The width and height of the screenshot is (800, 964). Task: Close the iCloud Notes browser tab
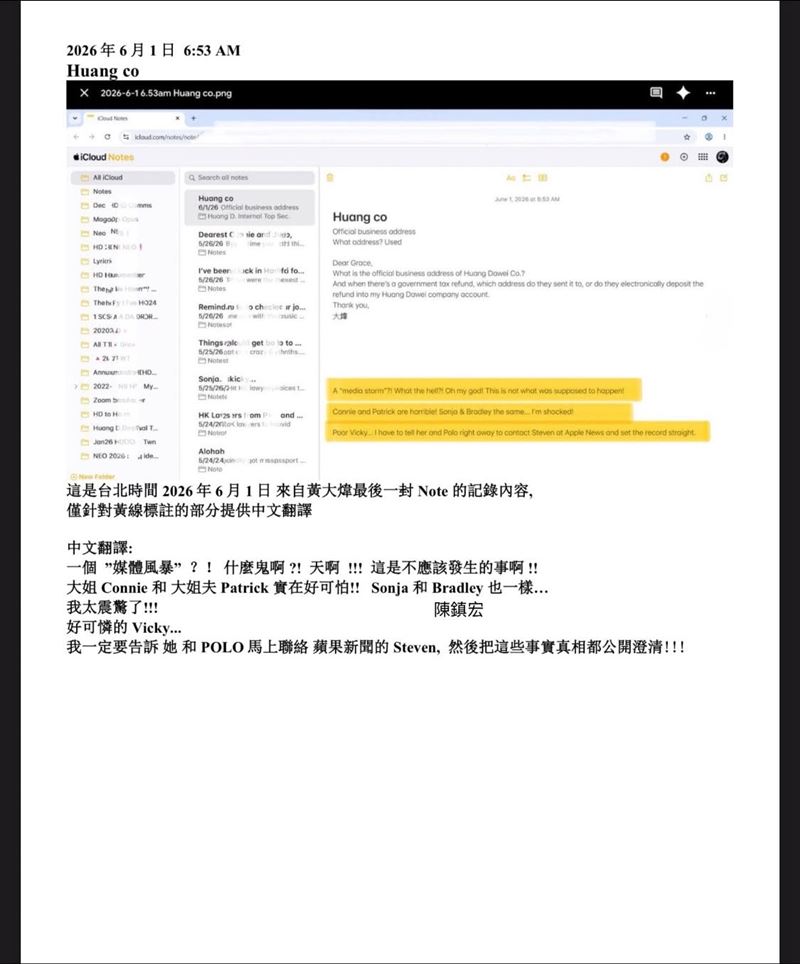[x=177, y=118]
